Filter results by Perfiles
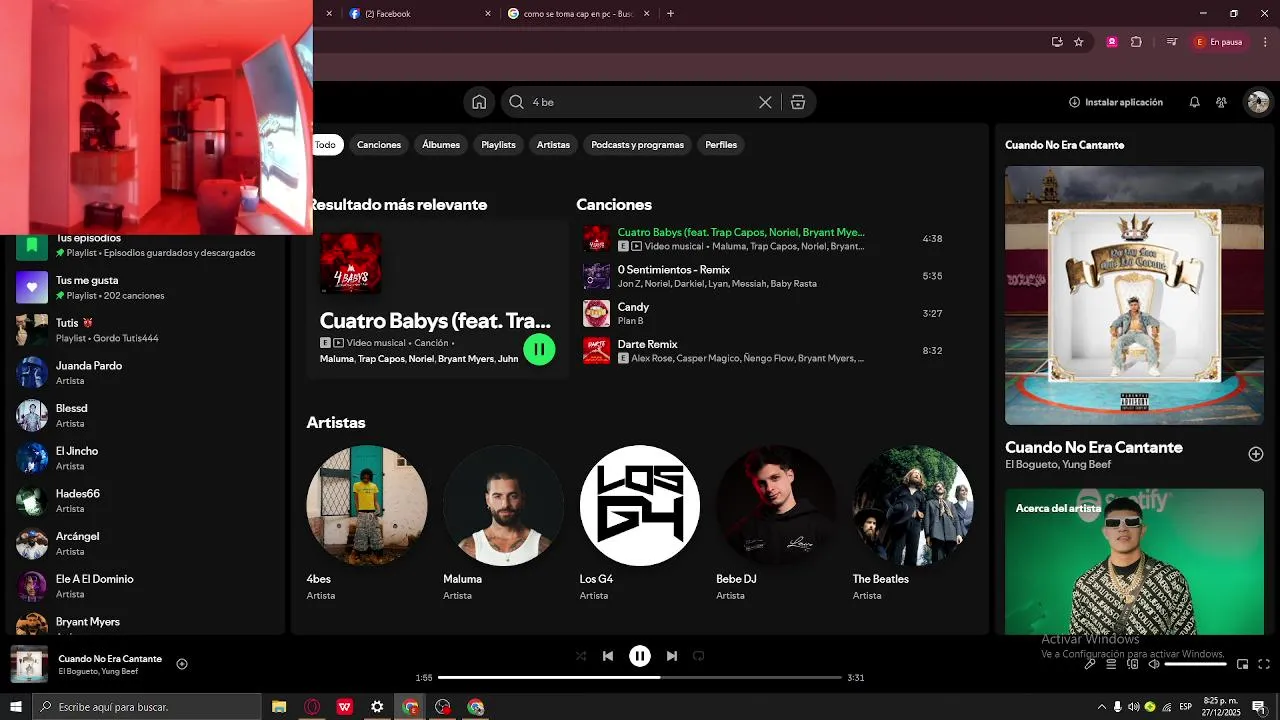 tap(721, 145)
